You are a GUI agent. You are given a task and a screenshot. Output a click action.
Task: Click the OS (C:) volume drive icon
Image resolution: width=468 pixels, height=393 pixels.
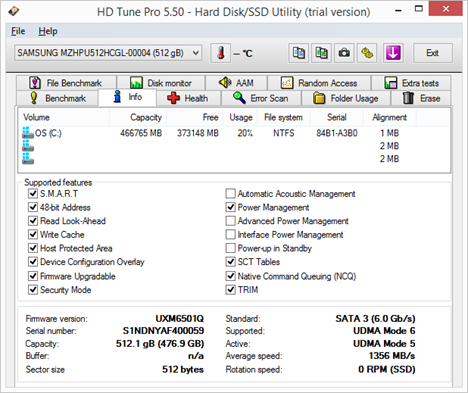point(28,133)
